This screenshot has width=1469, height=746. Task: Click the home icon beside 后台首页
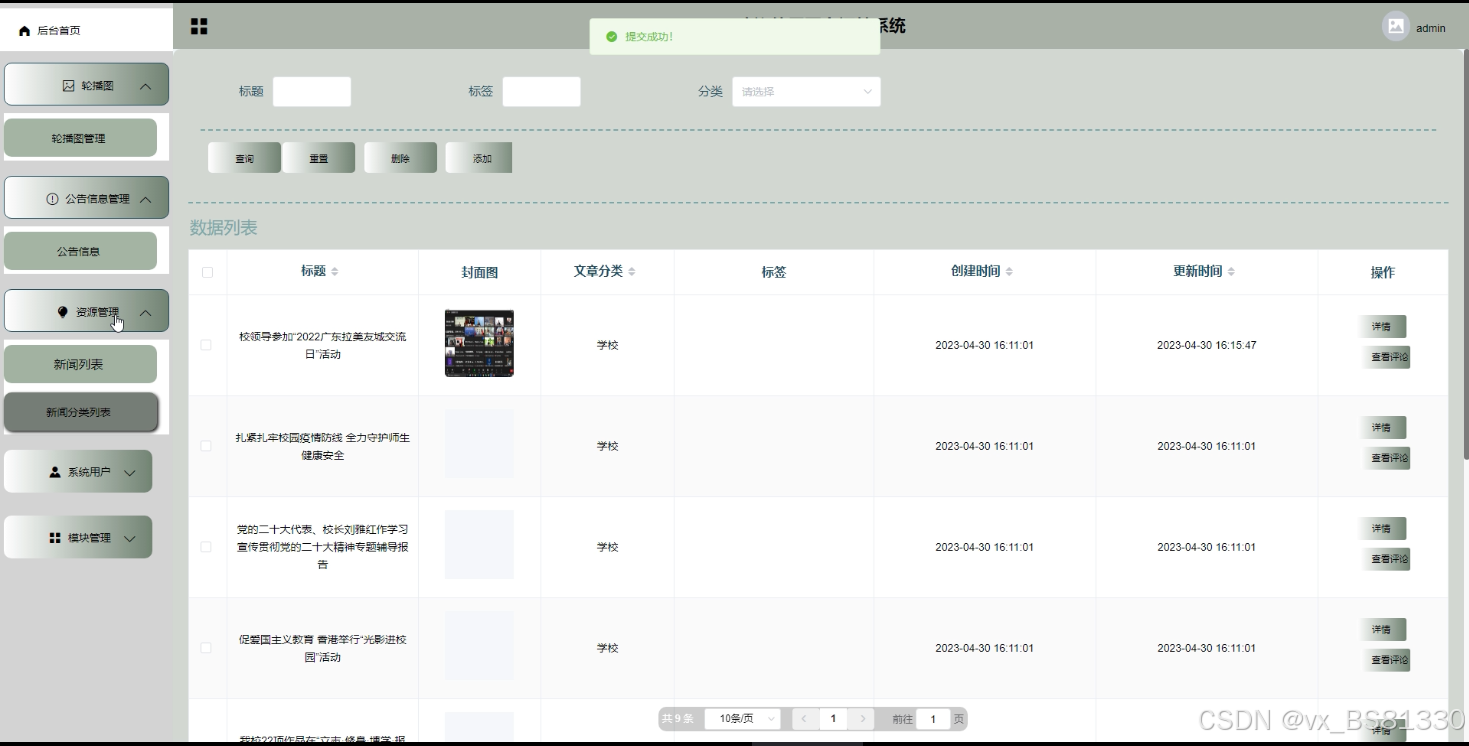point(25,31)
